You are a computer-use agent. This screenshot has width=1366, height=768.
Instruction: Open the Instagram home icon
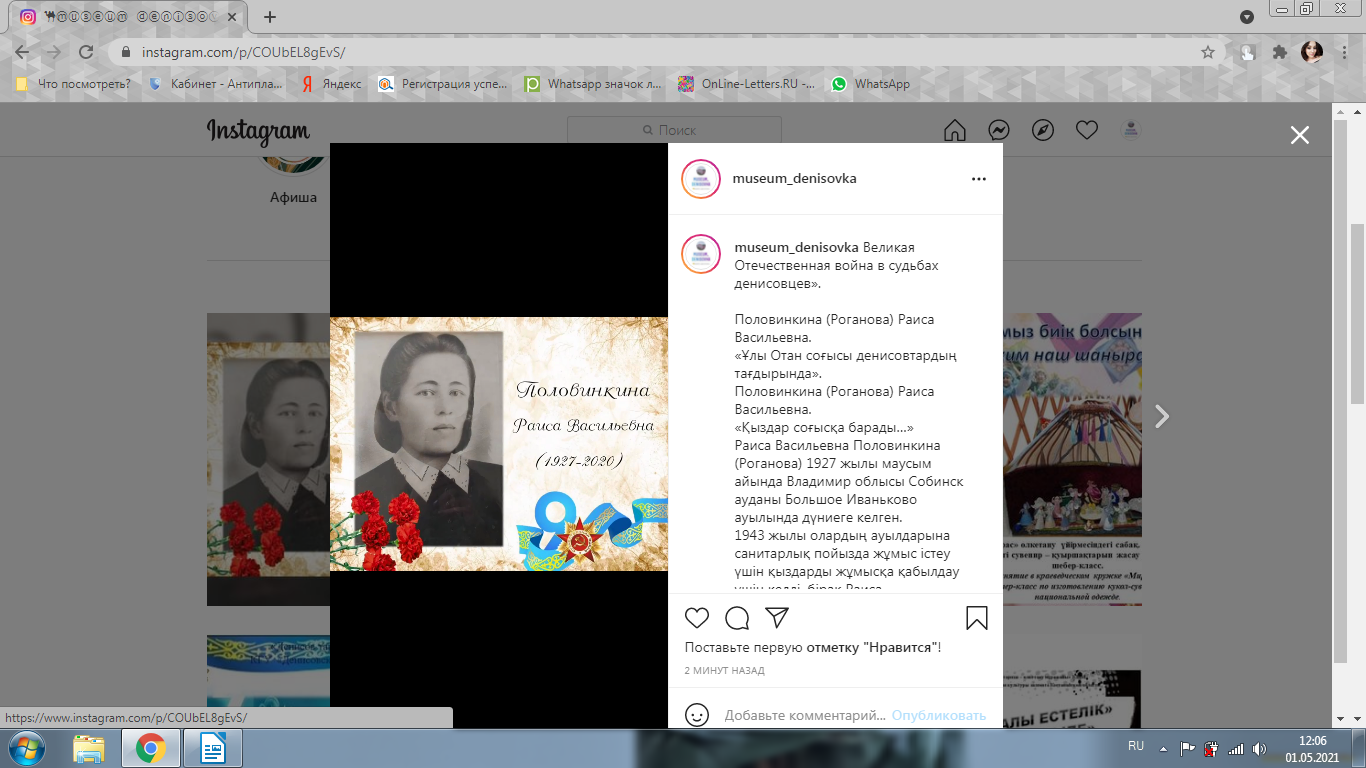tap(955, 130)
